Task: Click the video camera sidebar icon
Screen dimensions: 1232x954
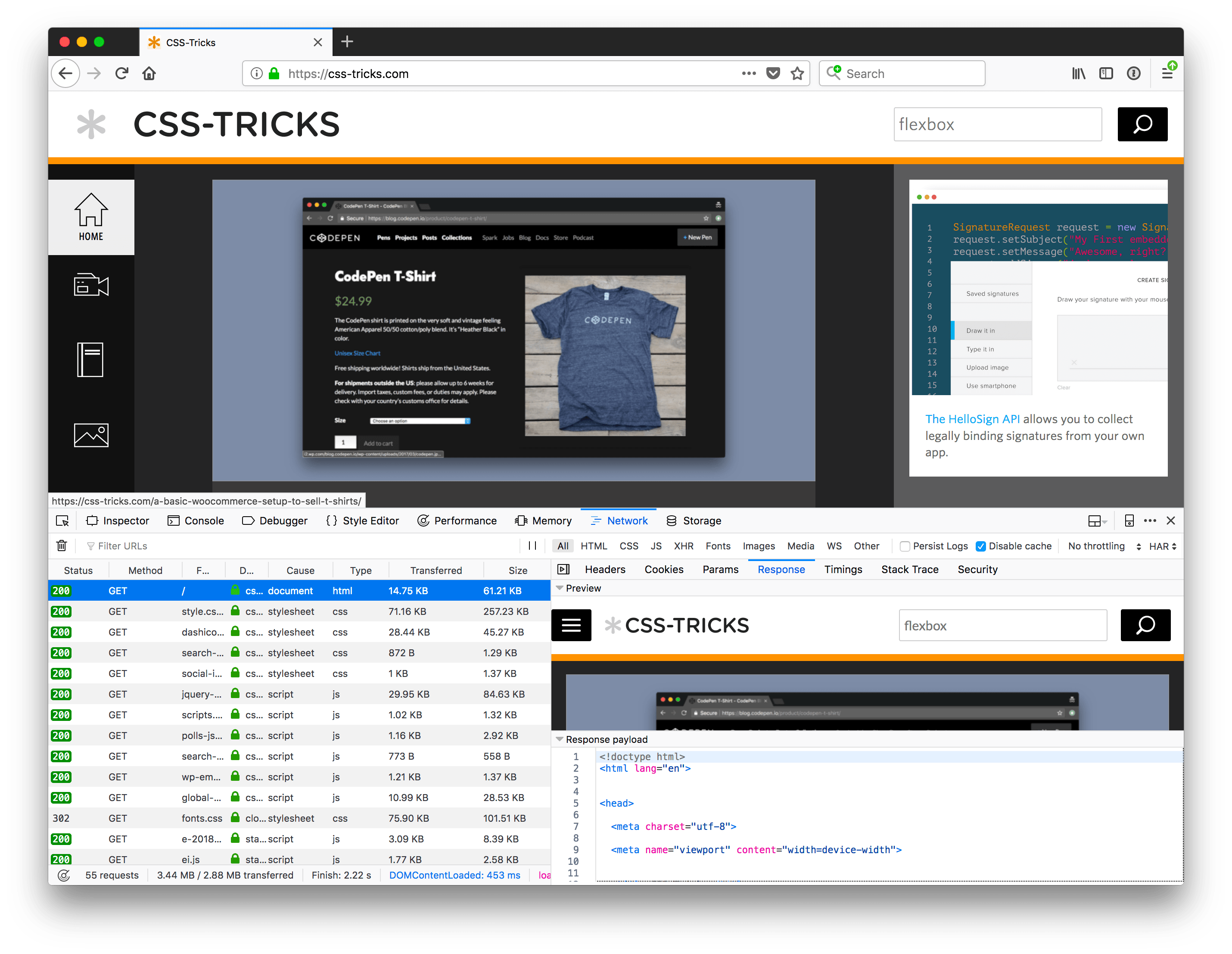Action: (91, 285)
